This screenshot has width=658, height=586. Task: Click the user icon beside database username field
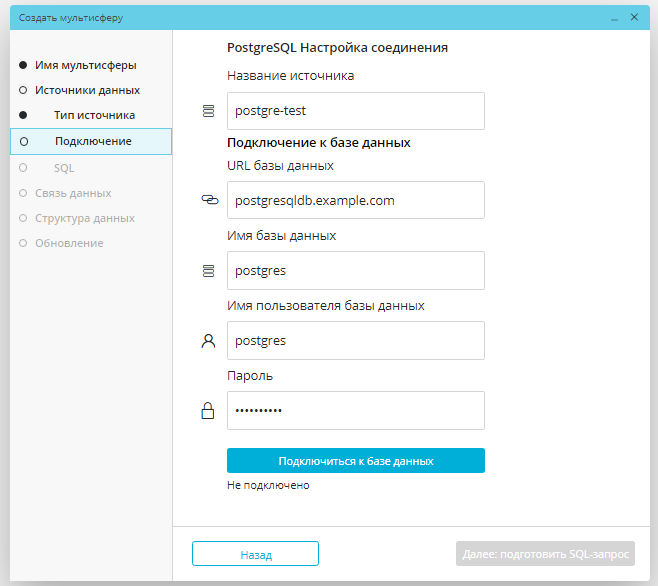tap(208, 341)
